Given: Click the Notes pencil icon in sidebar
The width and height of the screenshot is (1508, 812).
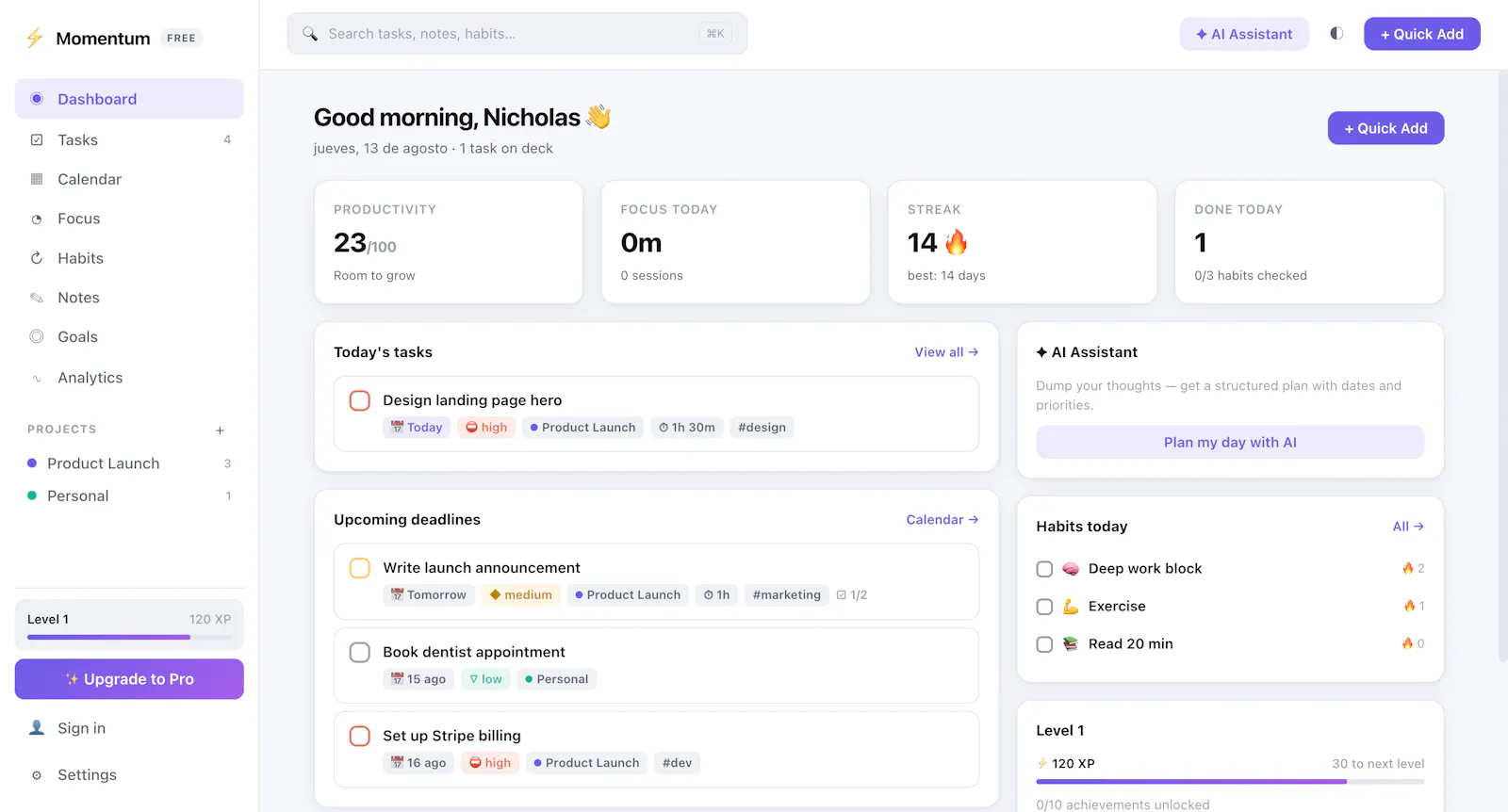Looking at the screenshot, I should click(x=37, y=298).
